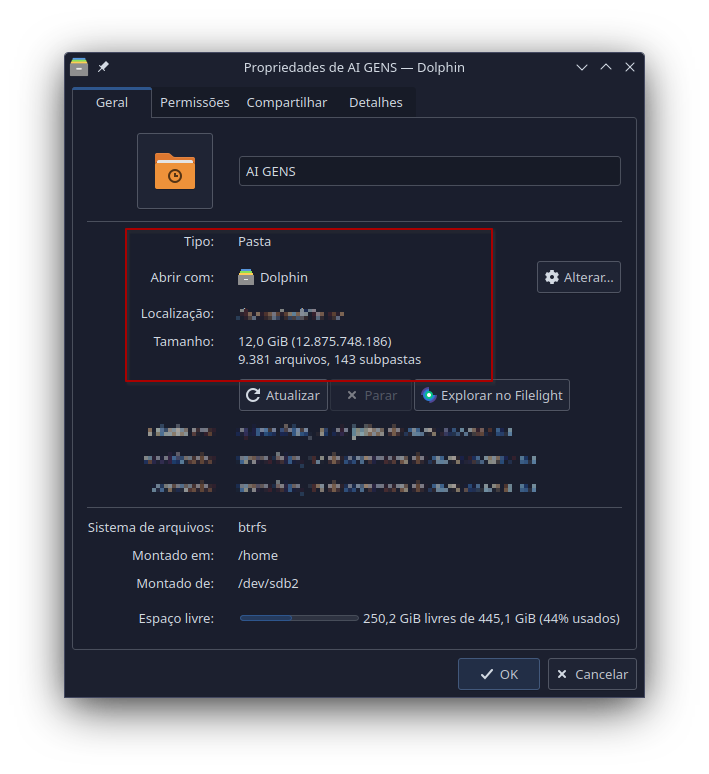Click the 'Espaço livre:' label

click(176, 619)
